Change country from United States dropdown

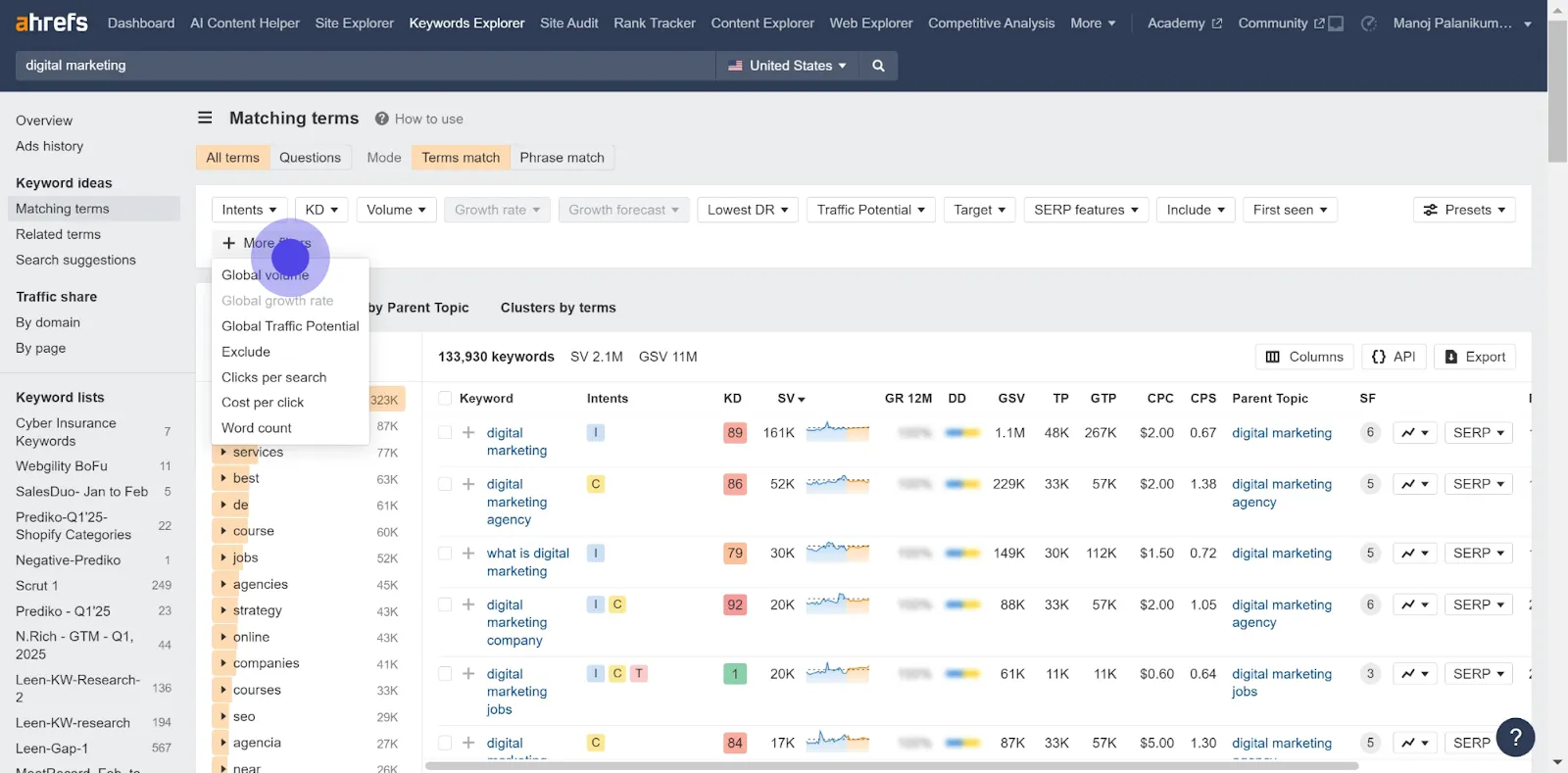coord(787,66)
